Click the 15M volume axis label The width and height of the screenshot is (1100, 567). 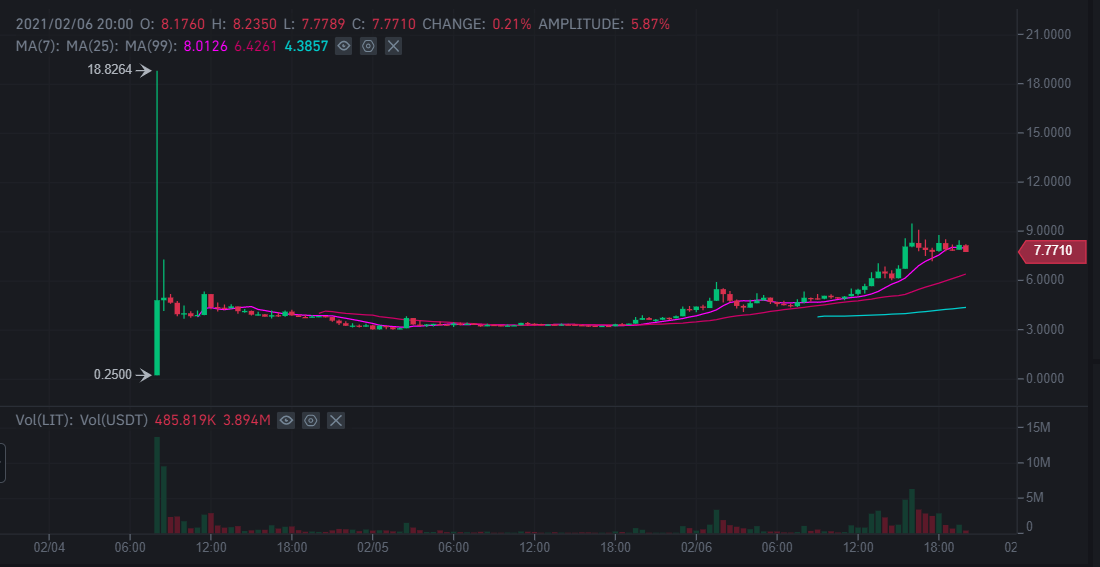(x=1038, y=427)
